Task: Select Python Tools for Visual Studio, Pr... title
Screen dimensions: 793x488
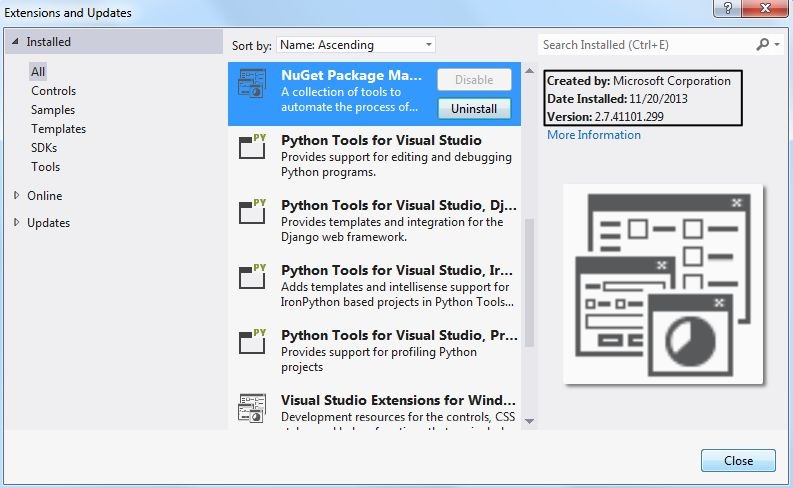Action: coord(400,335)
